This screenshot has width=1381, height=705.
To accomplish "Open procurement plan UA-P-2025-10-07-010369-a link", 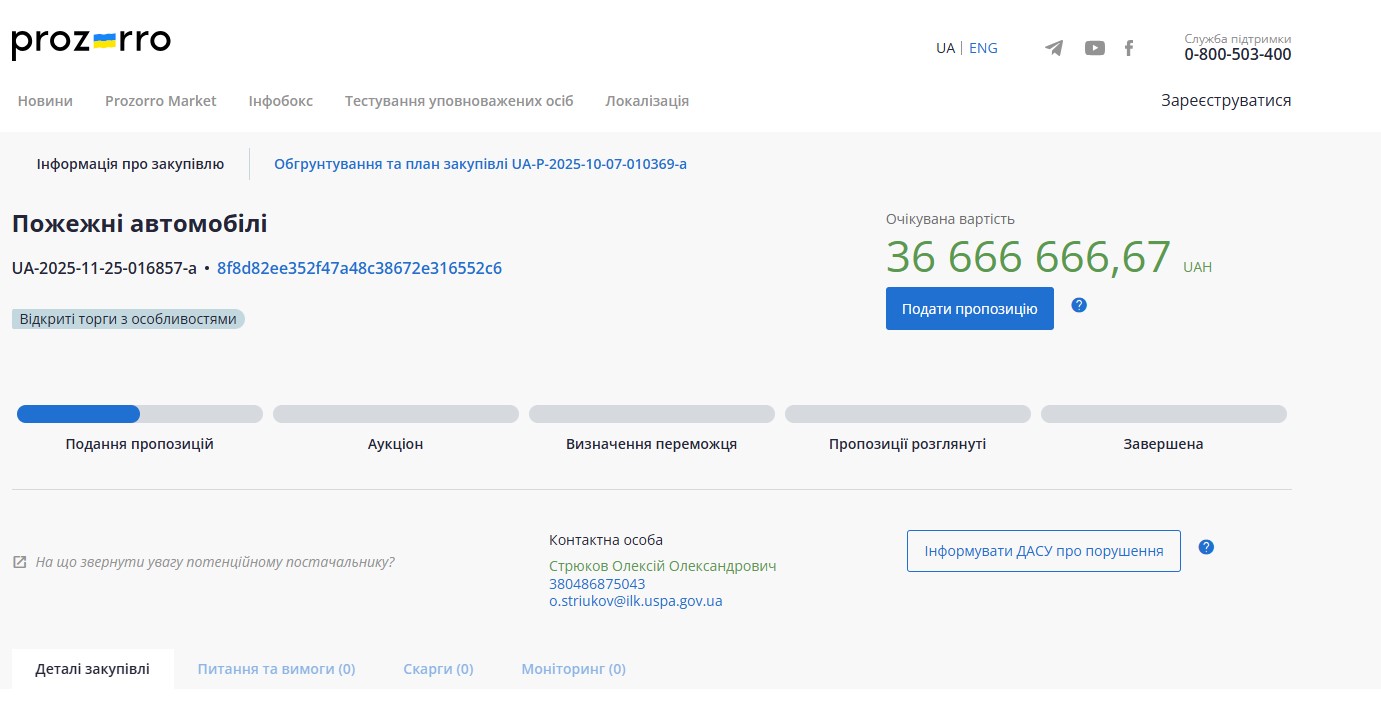I will pos(480,164).
